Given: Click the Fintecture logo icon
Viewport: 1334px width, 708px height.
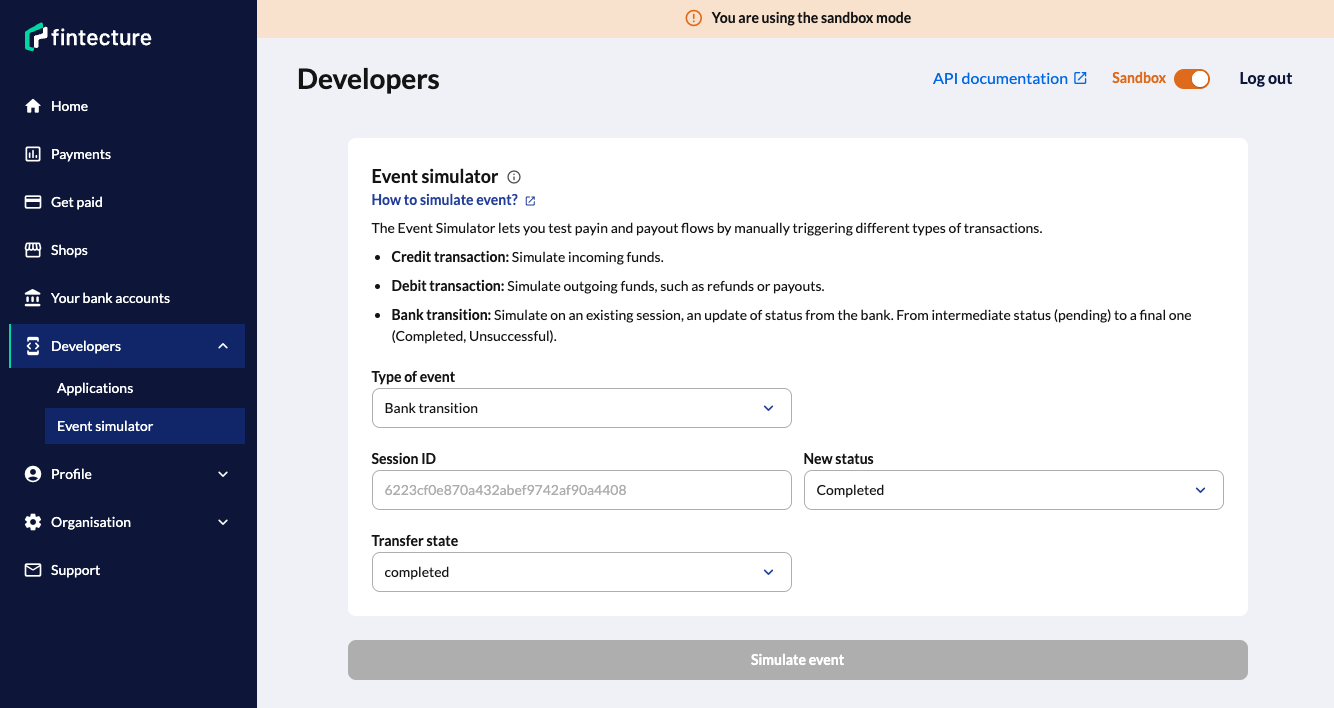Looking at the screenshot, I should point(36,37).
